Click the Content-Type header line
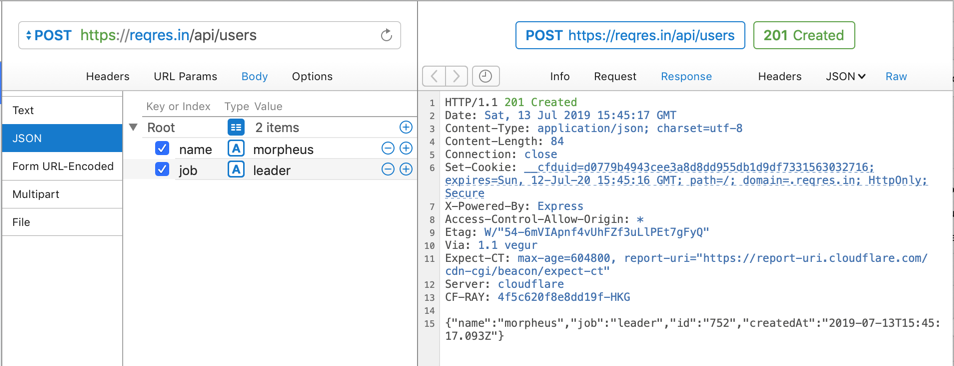This screenshot has height=366, width=954. pyautogui.click(x=594, y=128)
